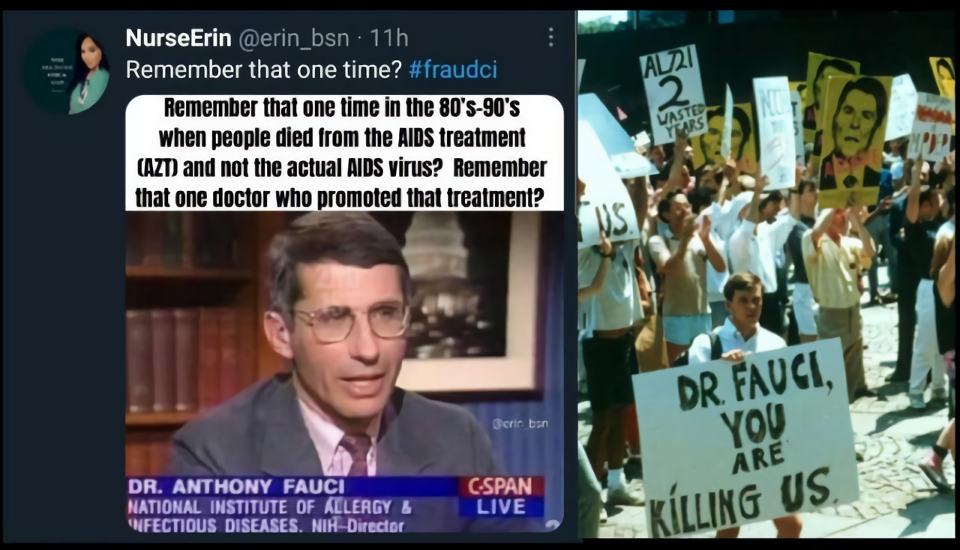
Task: Click the @erin_bsn watermark on the image
Action: coord(520,423)
